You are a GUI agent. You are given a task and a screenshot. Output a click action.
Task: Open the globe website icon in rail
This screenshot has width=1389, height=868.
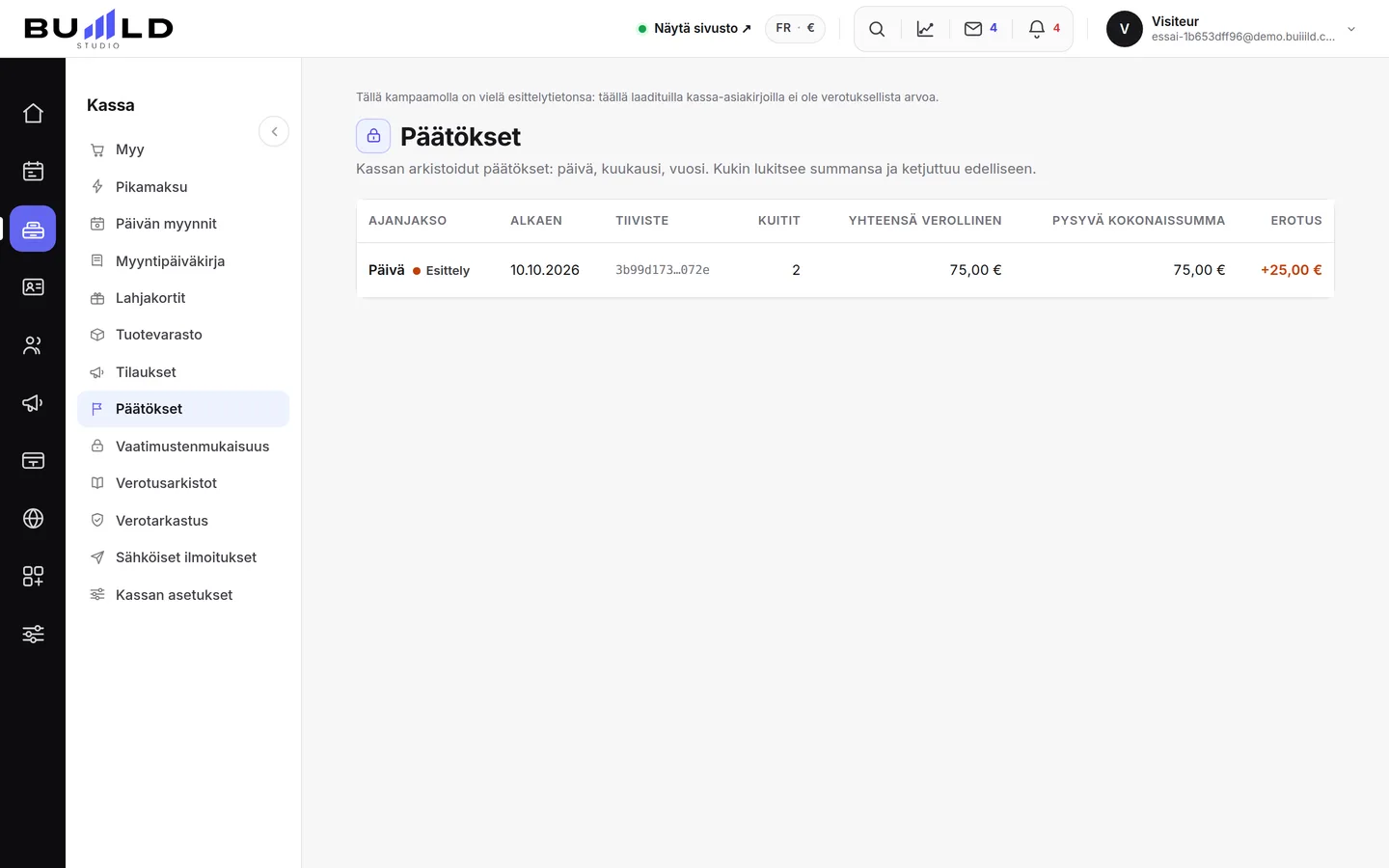point(33,518)
